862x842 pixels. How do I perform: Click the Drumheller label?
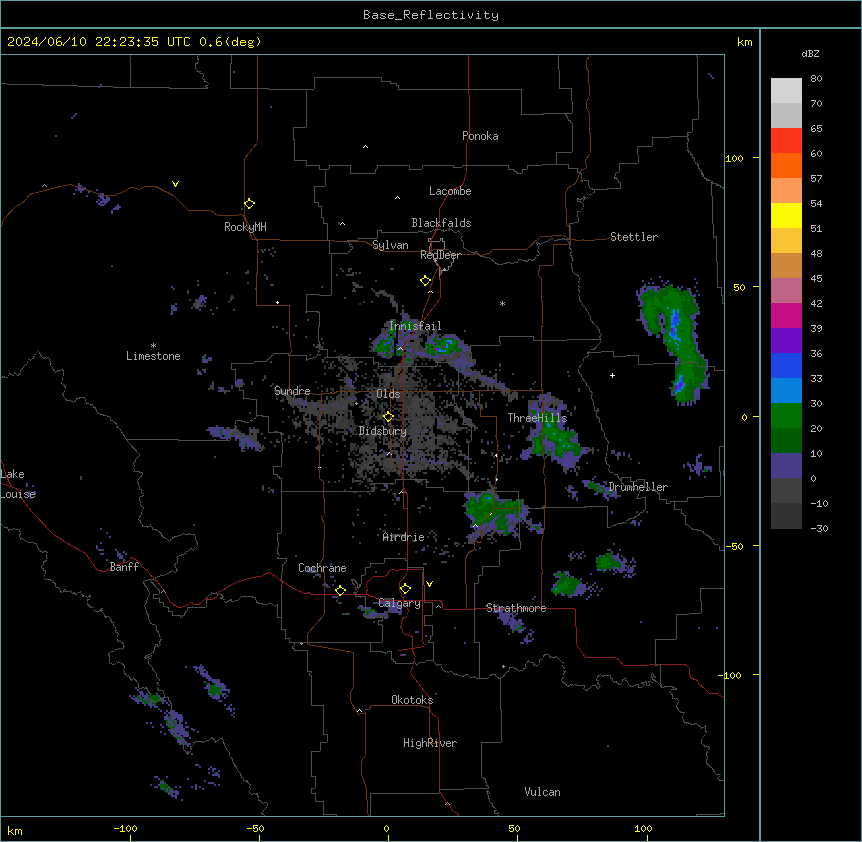(638, 487)
